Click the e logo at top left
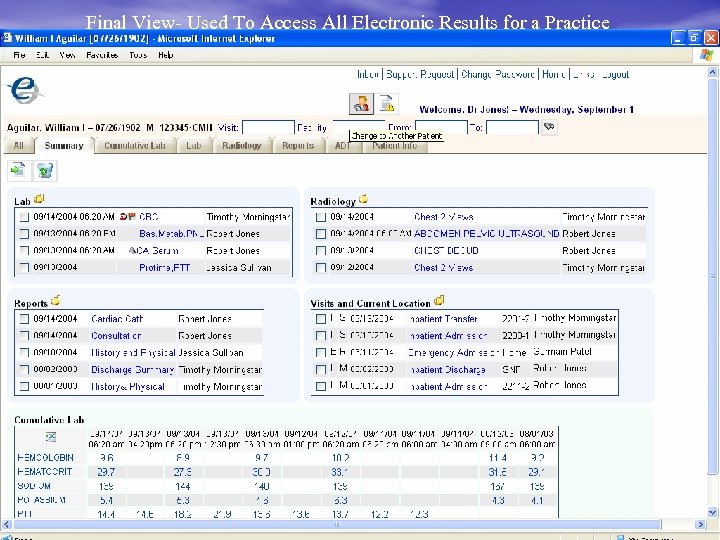 pyautogui.click(x=25, y=90)
